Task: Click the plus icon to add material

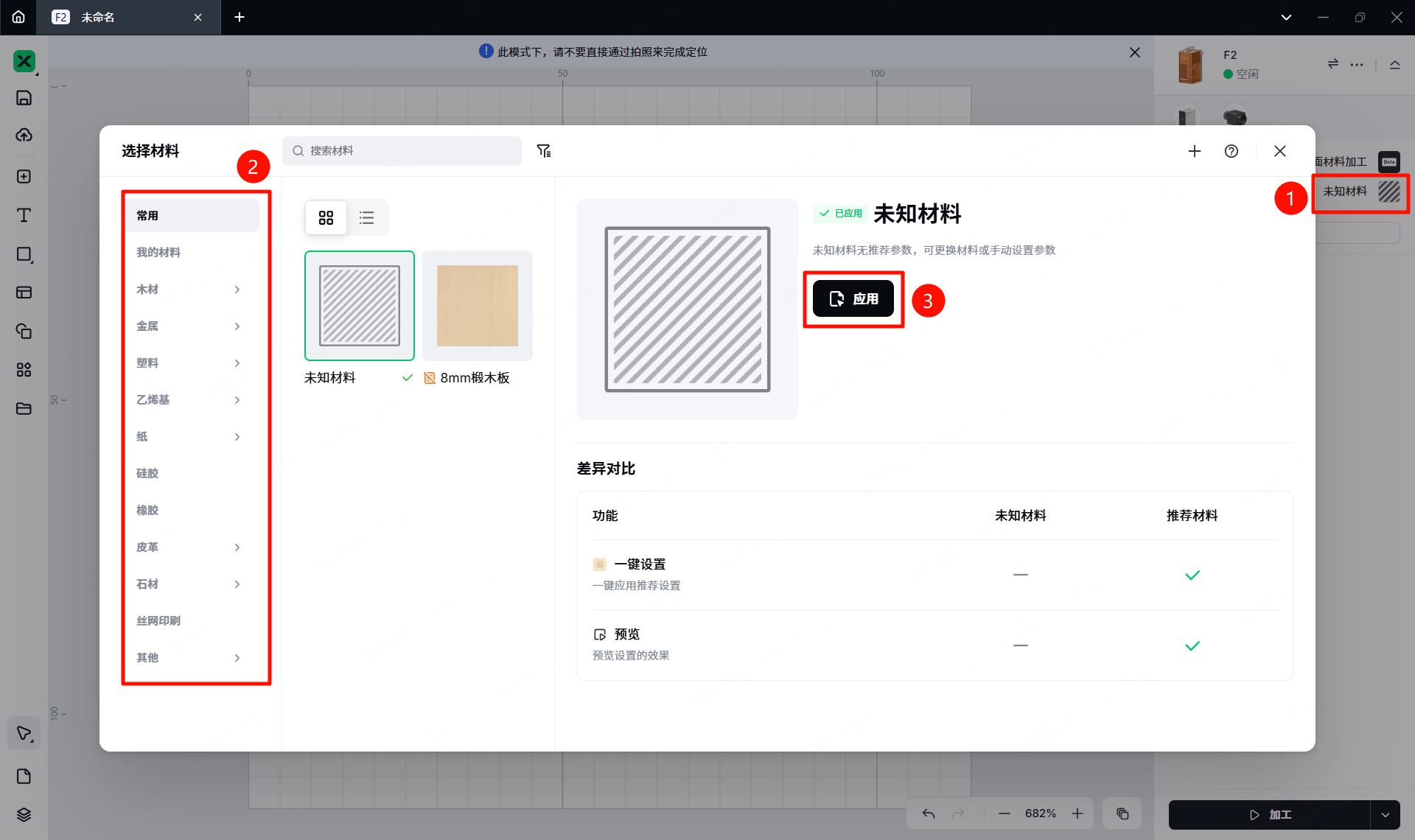Action: 1195,151
